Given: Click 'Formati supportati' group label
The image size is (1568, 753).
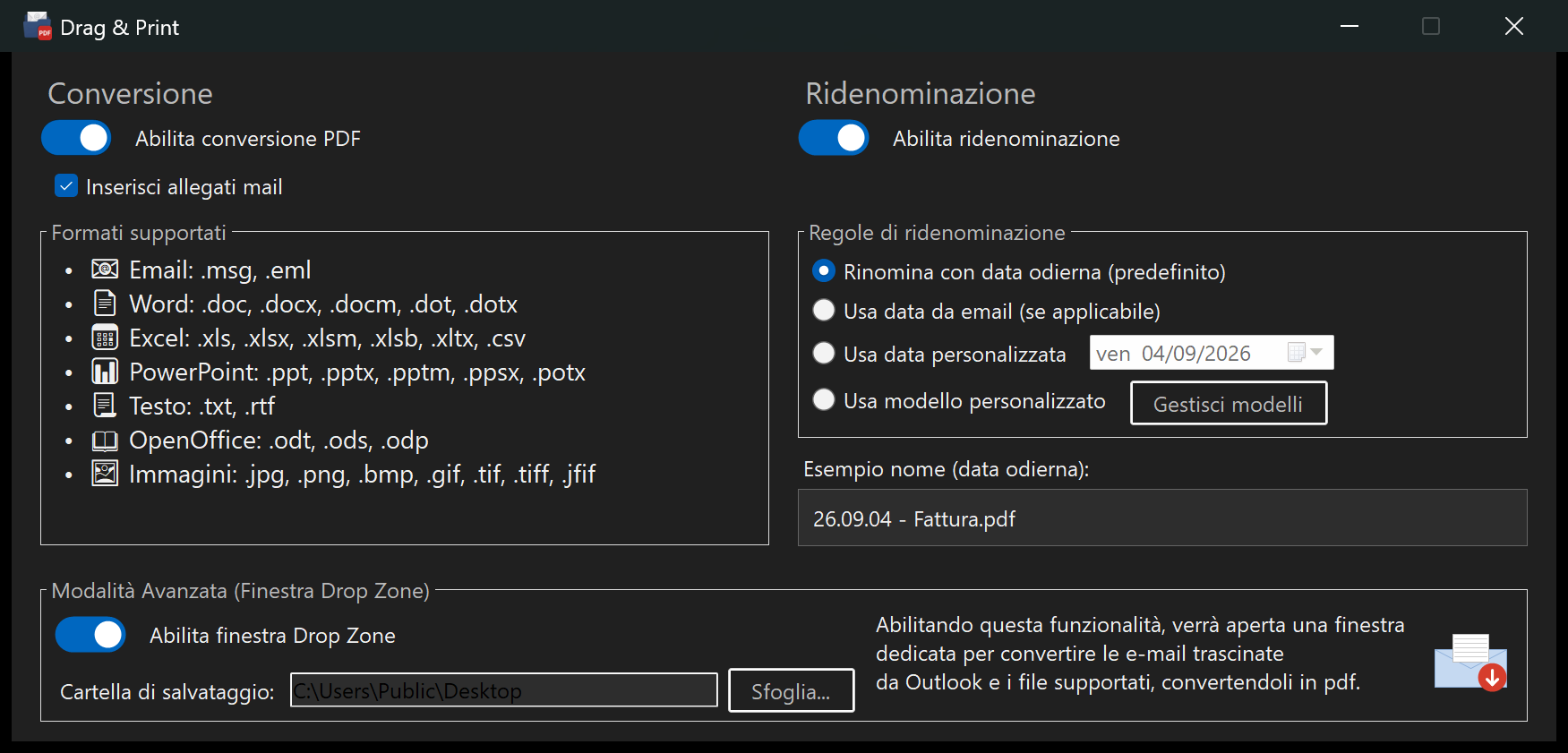Looking at the screenshot, I should (139, 233).
